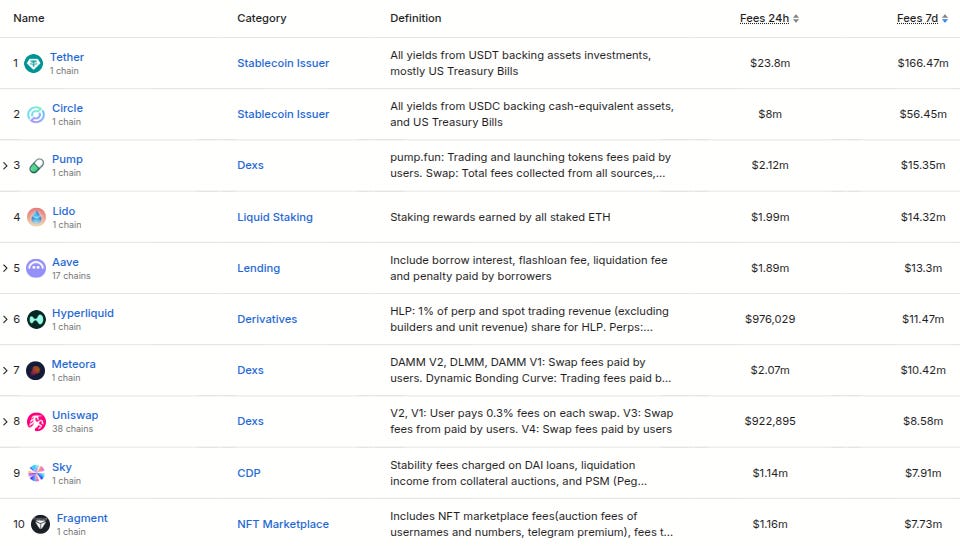Select Meteora's $10.42m 7d fees value

[923, 370]
